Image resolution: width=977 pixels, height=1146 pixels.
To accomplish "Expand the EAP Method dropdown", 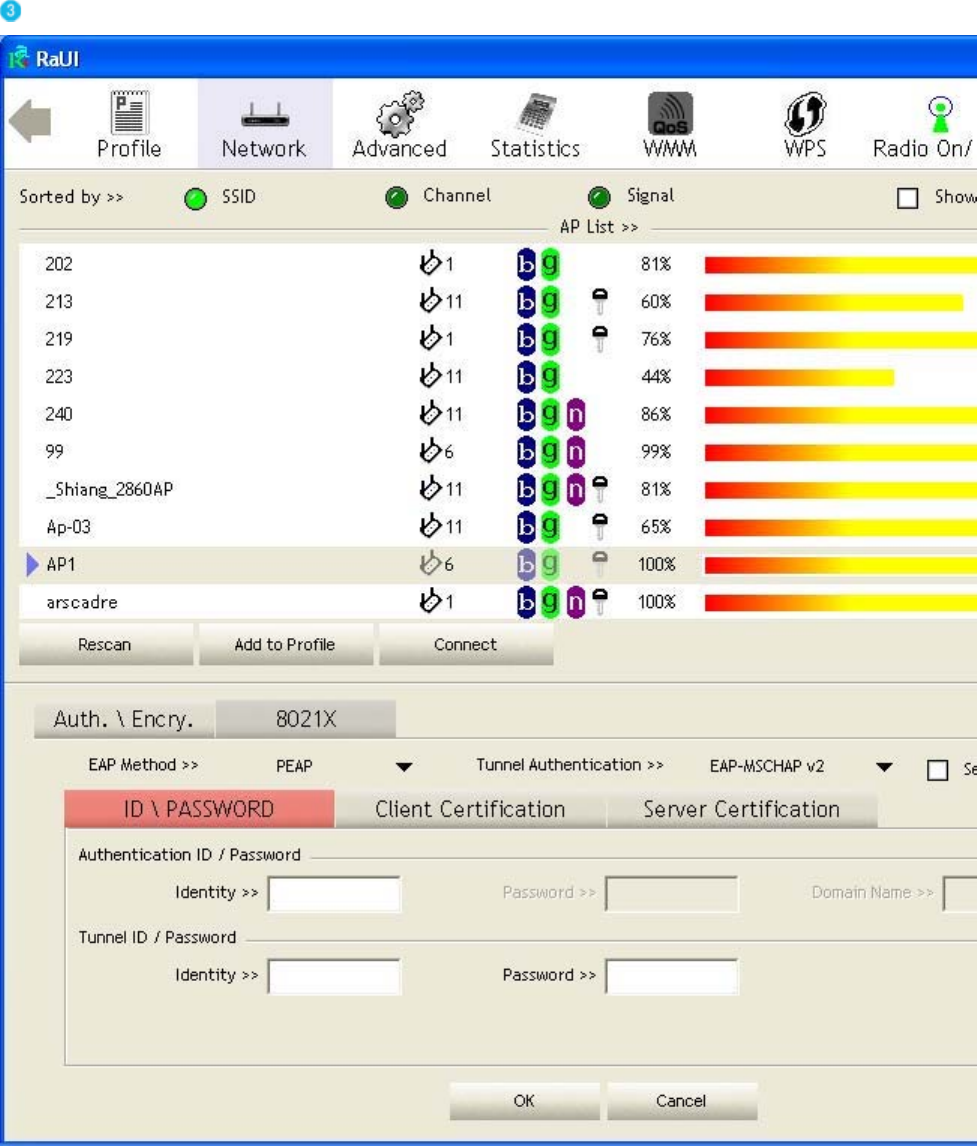I will pyautogui.click(x=403, y=768).
